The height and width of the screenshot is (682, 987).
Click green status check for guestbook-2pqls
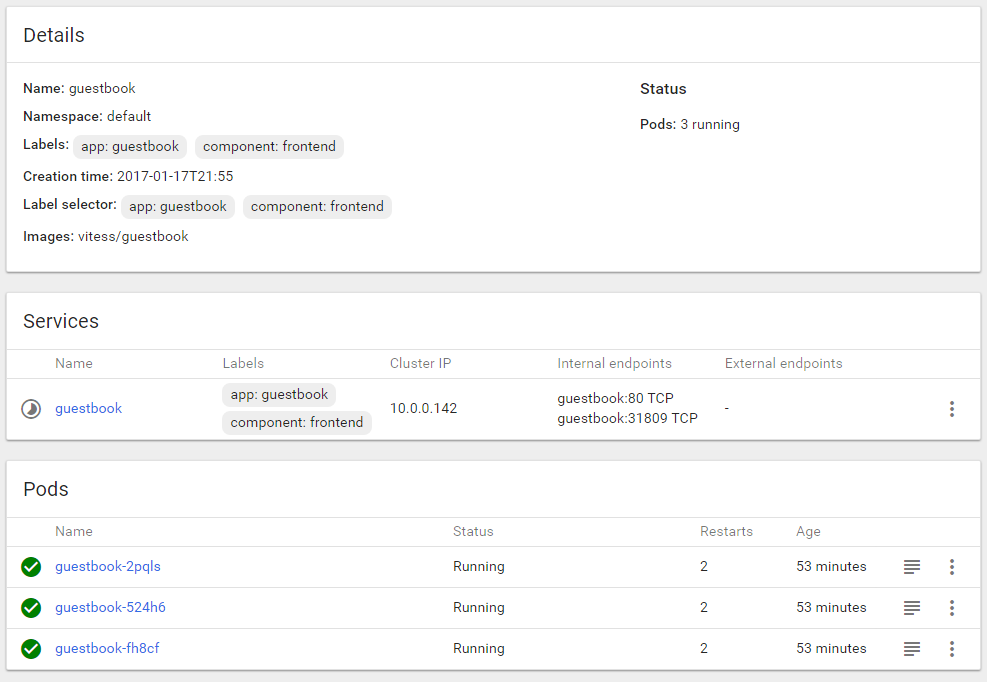(x=31, y=567)
